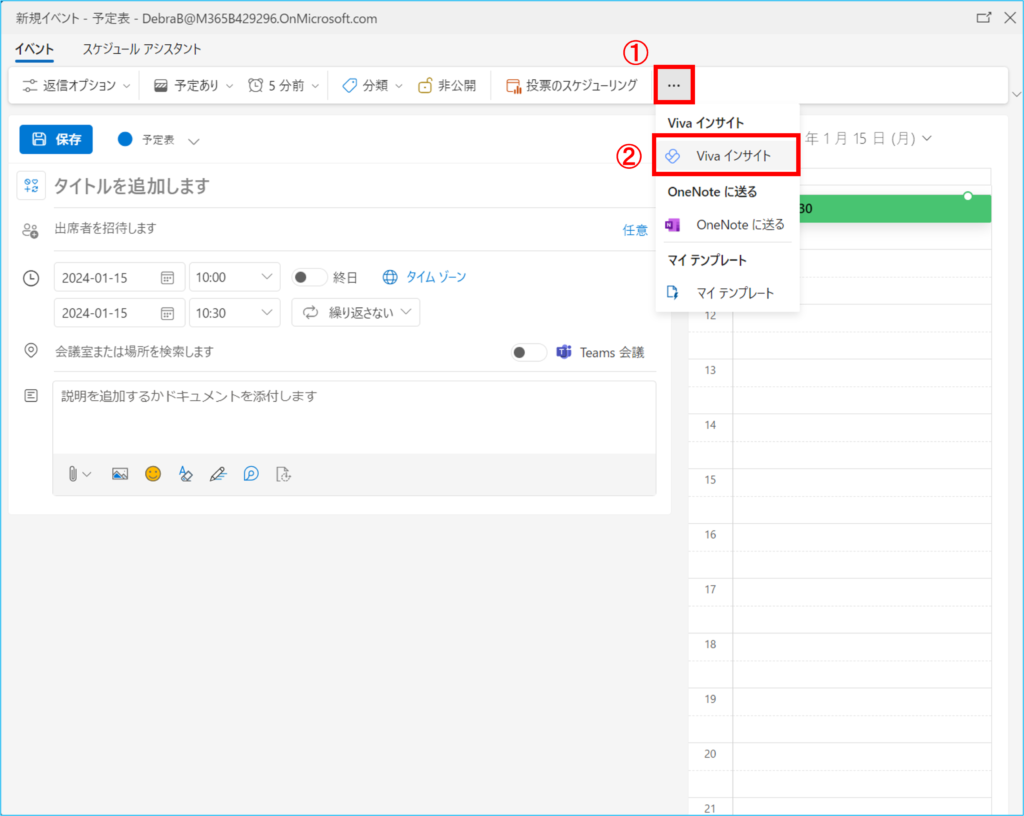Insert a picture into the description
The width and height of the screenshot is (1024, 816).
120,473
